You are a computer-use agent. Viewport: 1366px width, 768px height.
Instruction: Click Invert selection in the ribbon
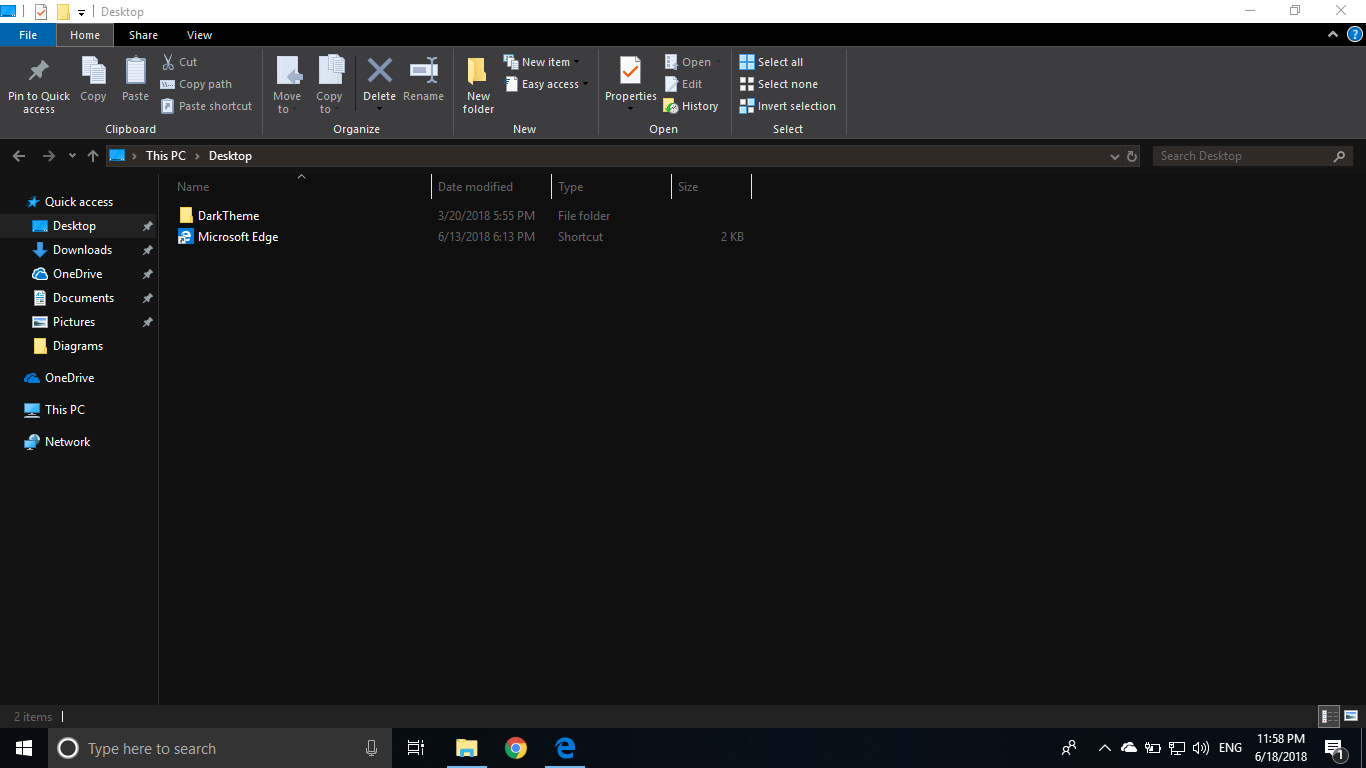click(x=788, y=106)
